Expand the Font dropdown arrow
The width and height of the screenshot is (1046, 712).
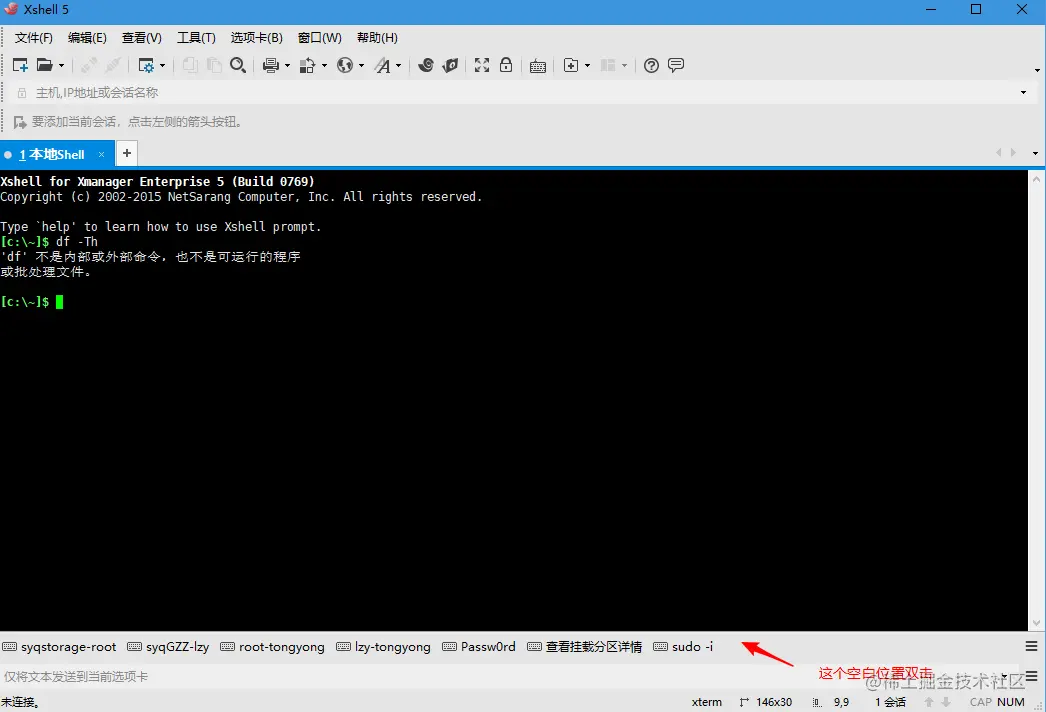pos(398,65)
